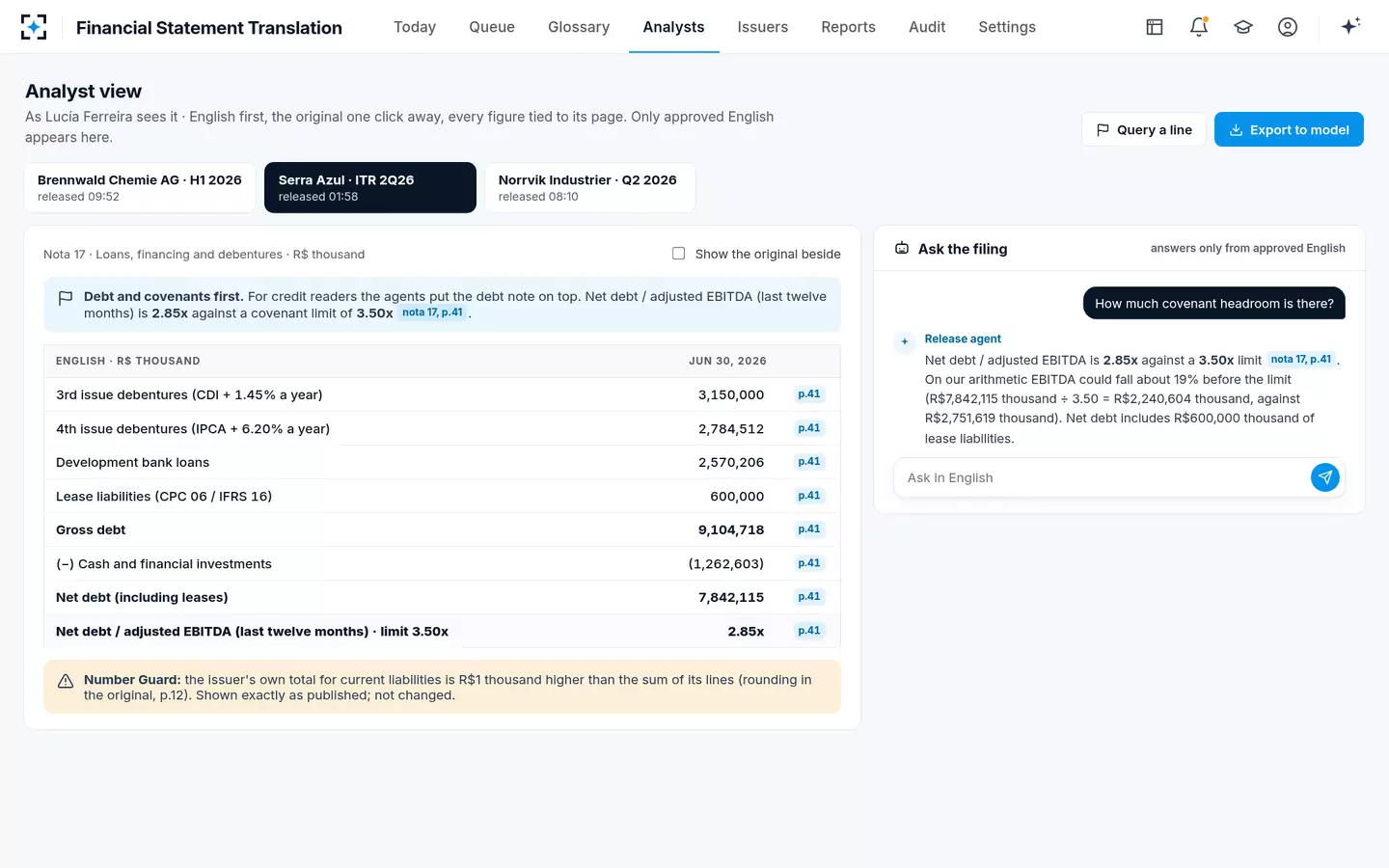
Task: Open p.41 link for Gross debt
Action: coord(809,529)
